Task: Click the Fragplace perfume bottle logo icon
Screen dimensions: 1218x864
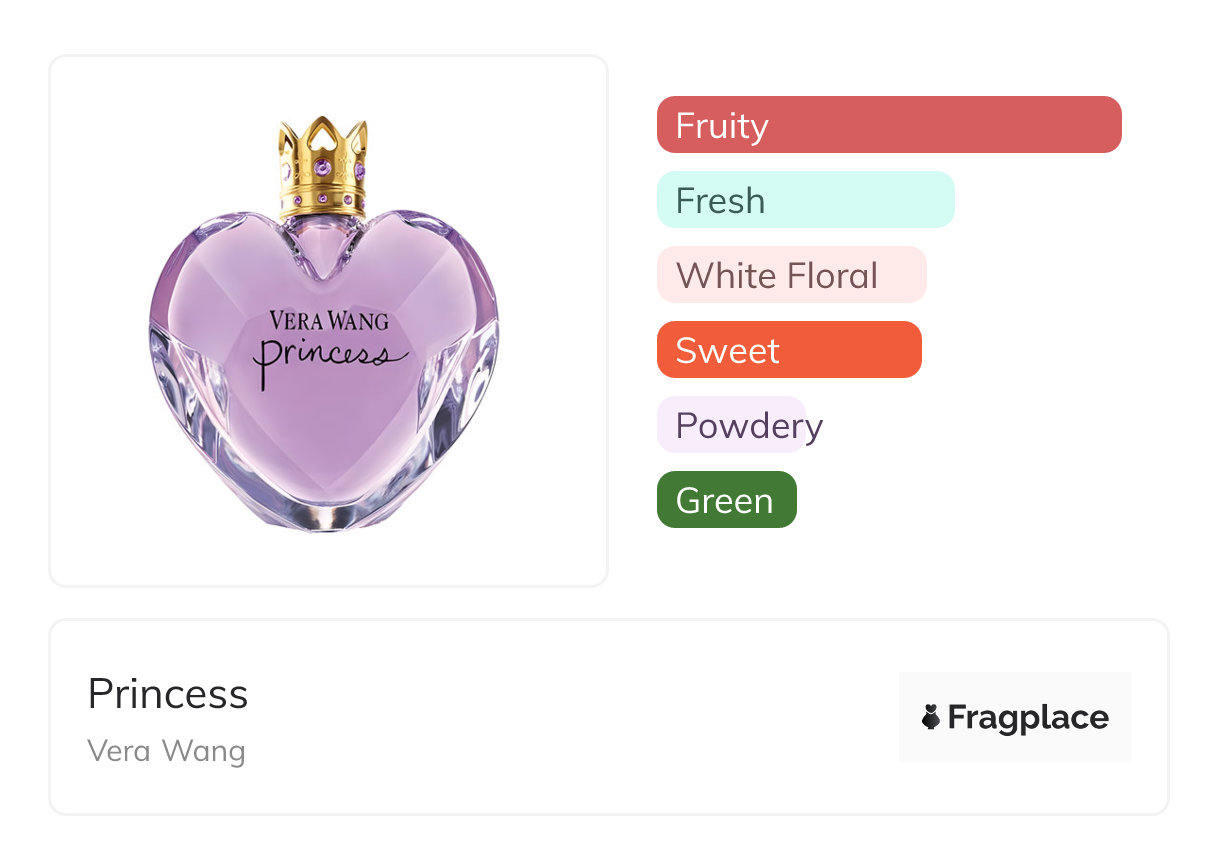Action: pos(931,717)
